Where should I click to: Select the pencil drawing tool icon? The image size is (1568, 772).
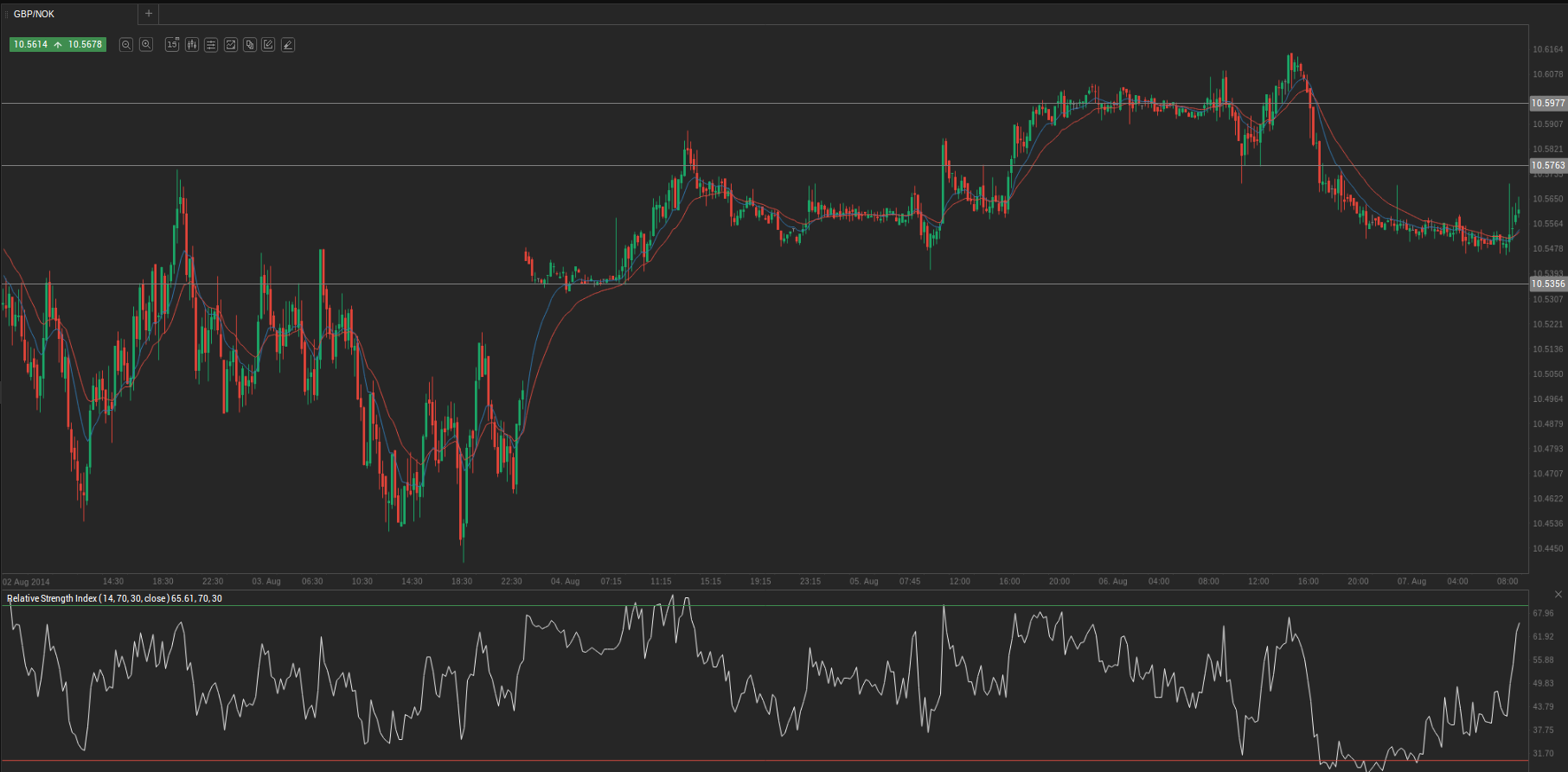pos(269,45)
